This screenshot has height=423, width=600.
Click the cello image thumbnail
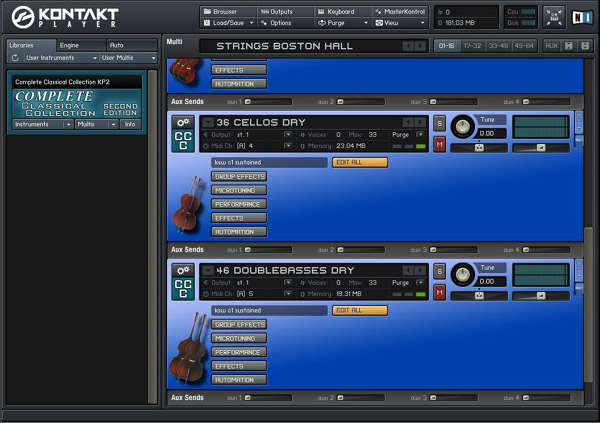coord(188,204)
